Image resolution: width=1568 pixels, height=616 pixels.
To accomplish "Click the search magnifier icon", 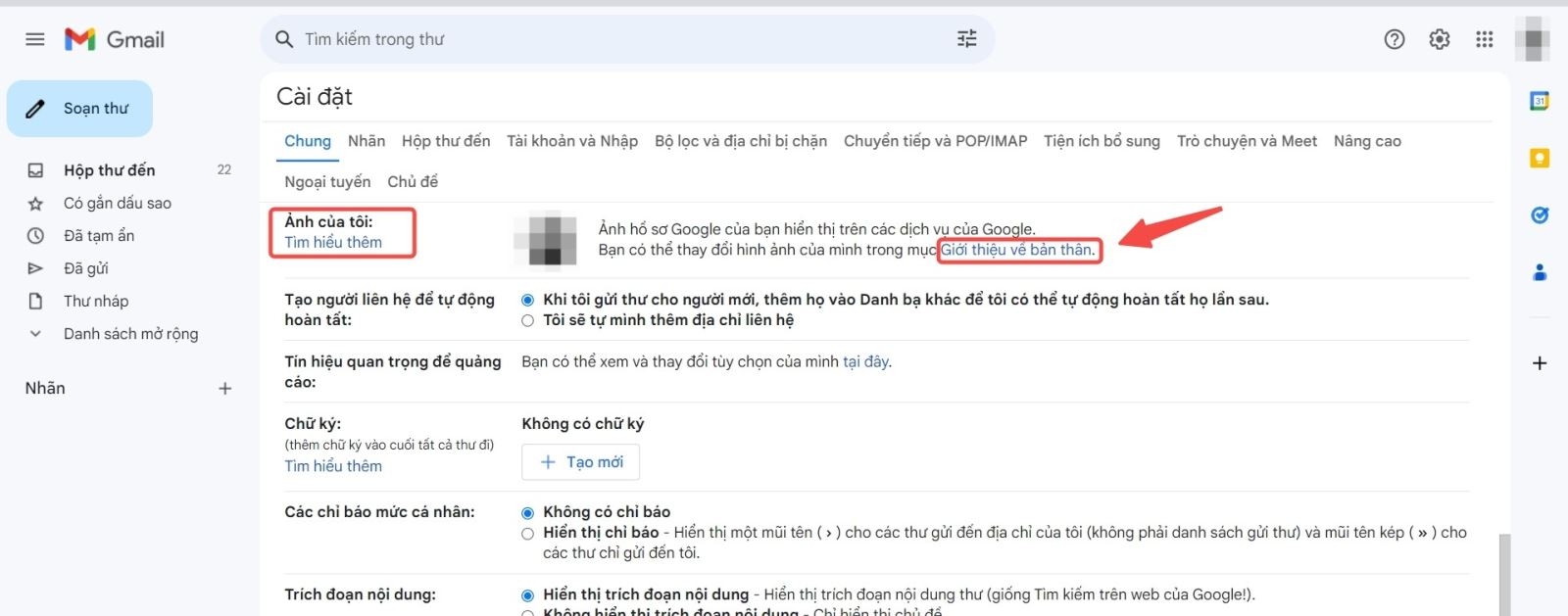I will click(x=284, y=39).
